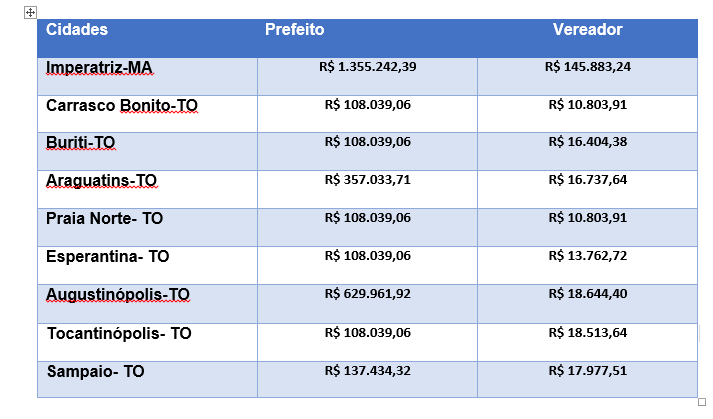Click the Augustinópolis-TO cell
The image size is (713, 419).
tap(118, 295)
